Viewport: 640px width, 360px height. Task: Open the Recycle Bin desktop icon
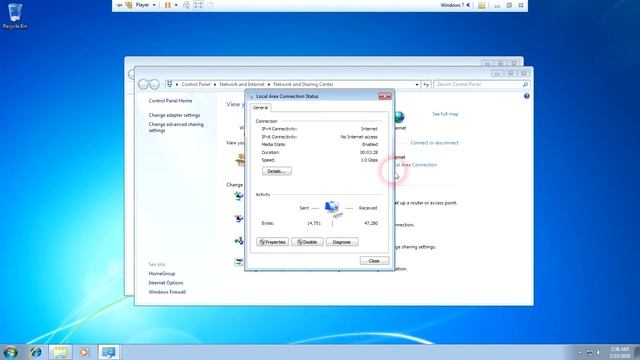[15, 16]
